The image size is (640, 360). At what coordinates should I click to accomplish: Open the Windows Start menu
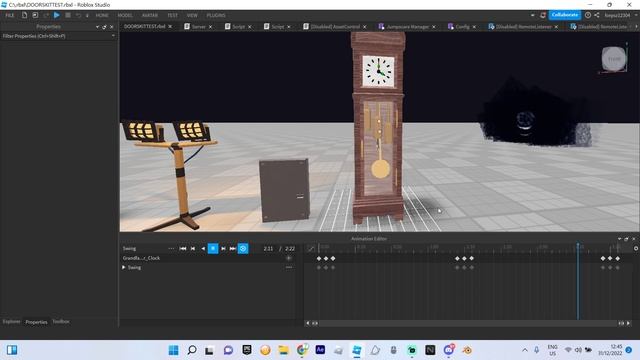[x=173, y=350]
